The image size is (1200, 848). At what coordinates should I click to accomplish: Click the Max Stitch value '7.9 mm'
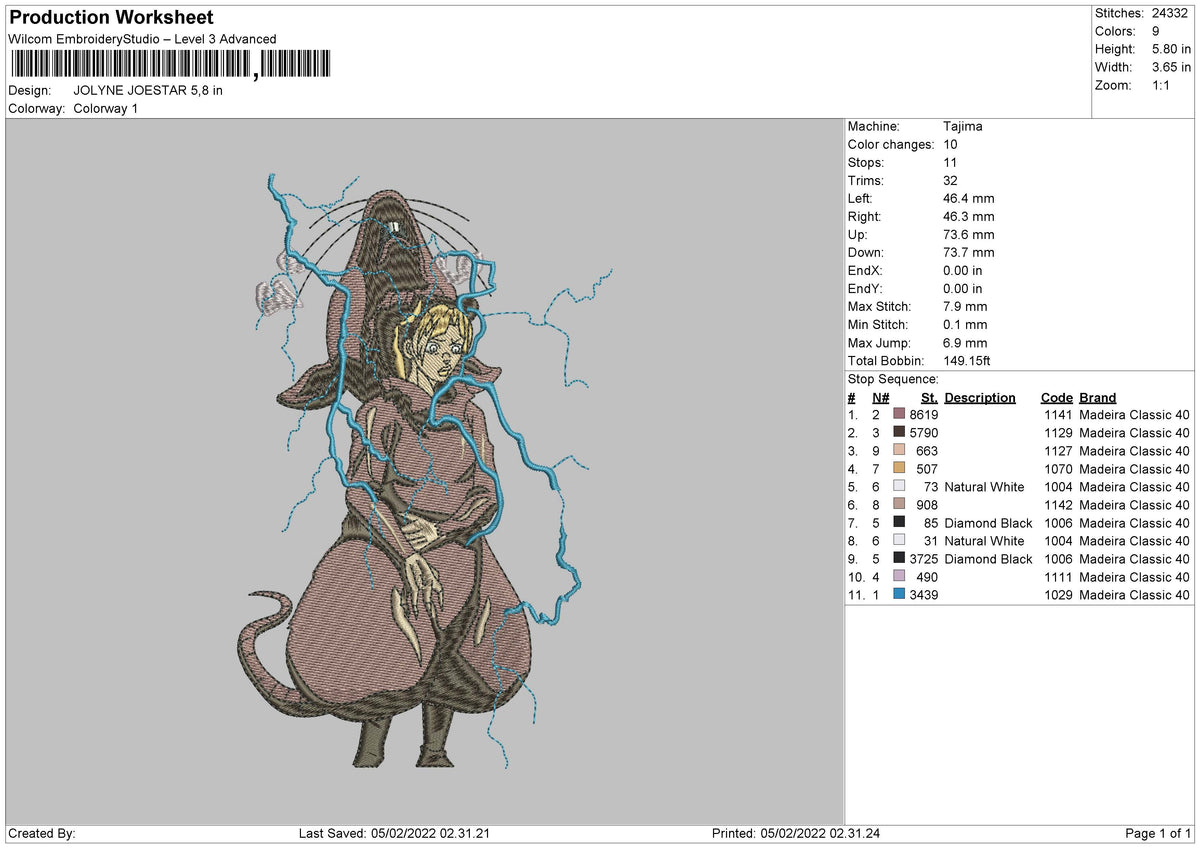pos(965,306)
